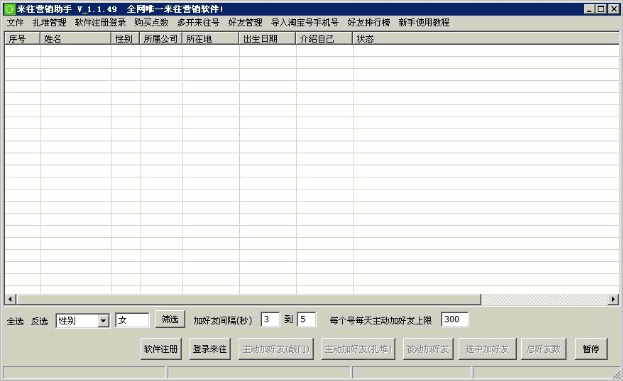
Task: Open the 好友排行榜 menu
Action: pyautogui.click(x=369, y=23)
